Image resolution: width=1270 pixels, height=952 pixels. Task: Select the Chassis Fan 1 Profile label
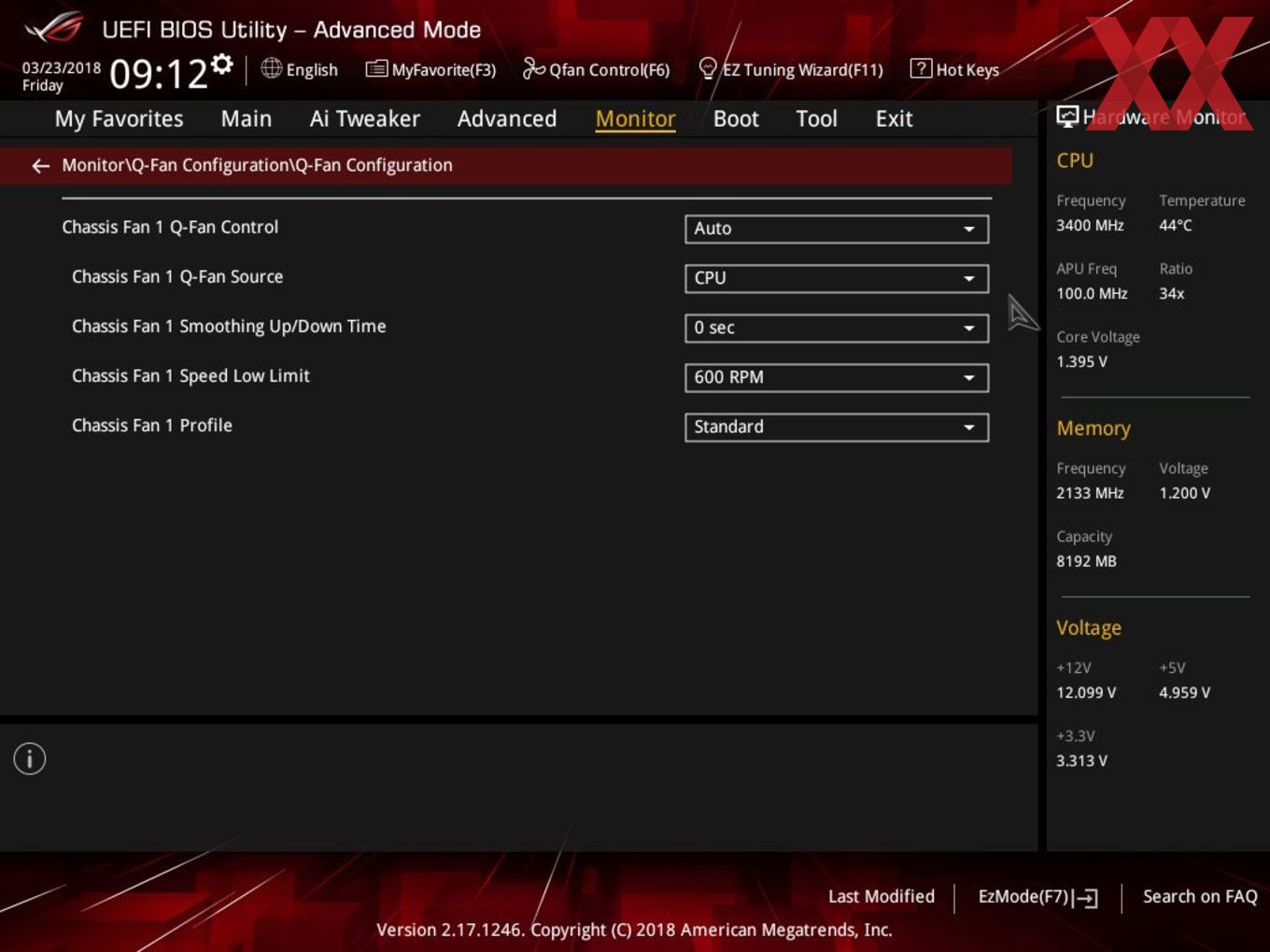[x=152, y=426]
